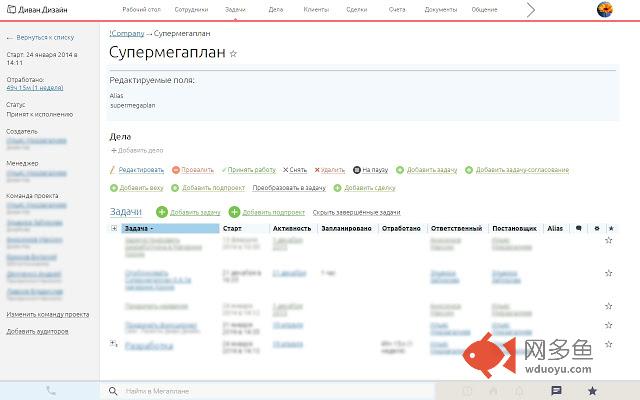Click the green check icon of Принять работу
Screen dimensions: 640x400
pyautogui.click(x=224, y=170)
